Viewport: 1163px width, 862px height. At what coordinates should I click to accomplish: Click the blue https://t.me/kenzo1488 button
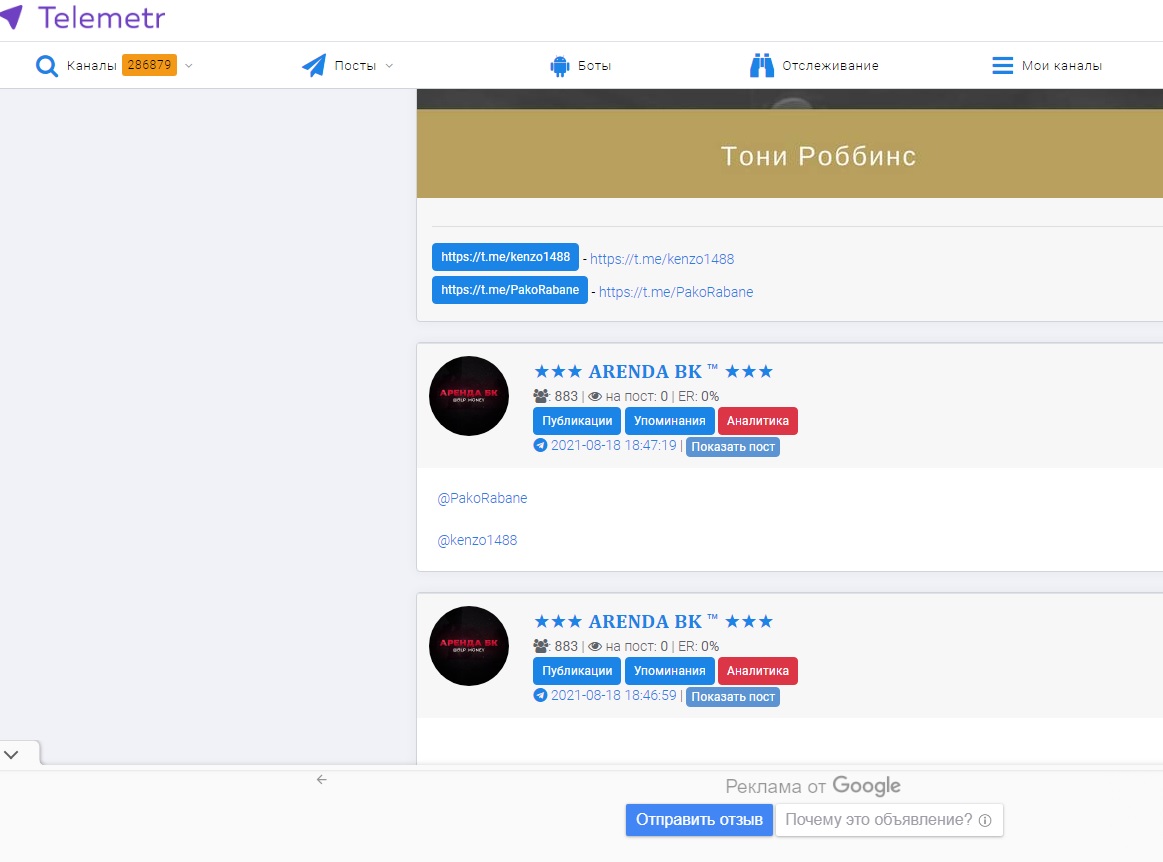click(x=505, y=257)
